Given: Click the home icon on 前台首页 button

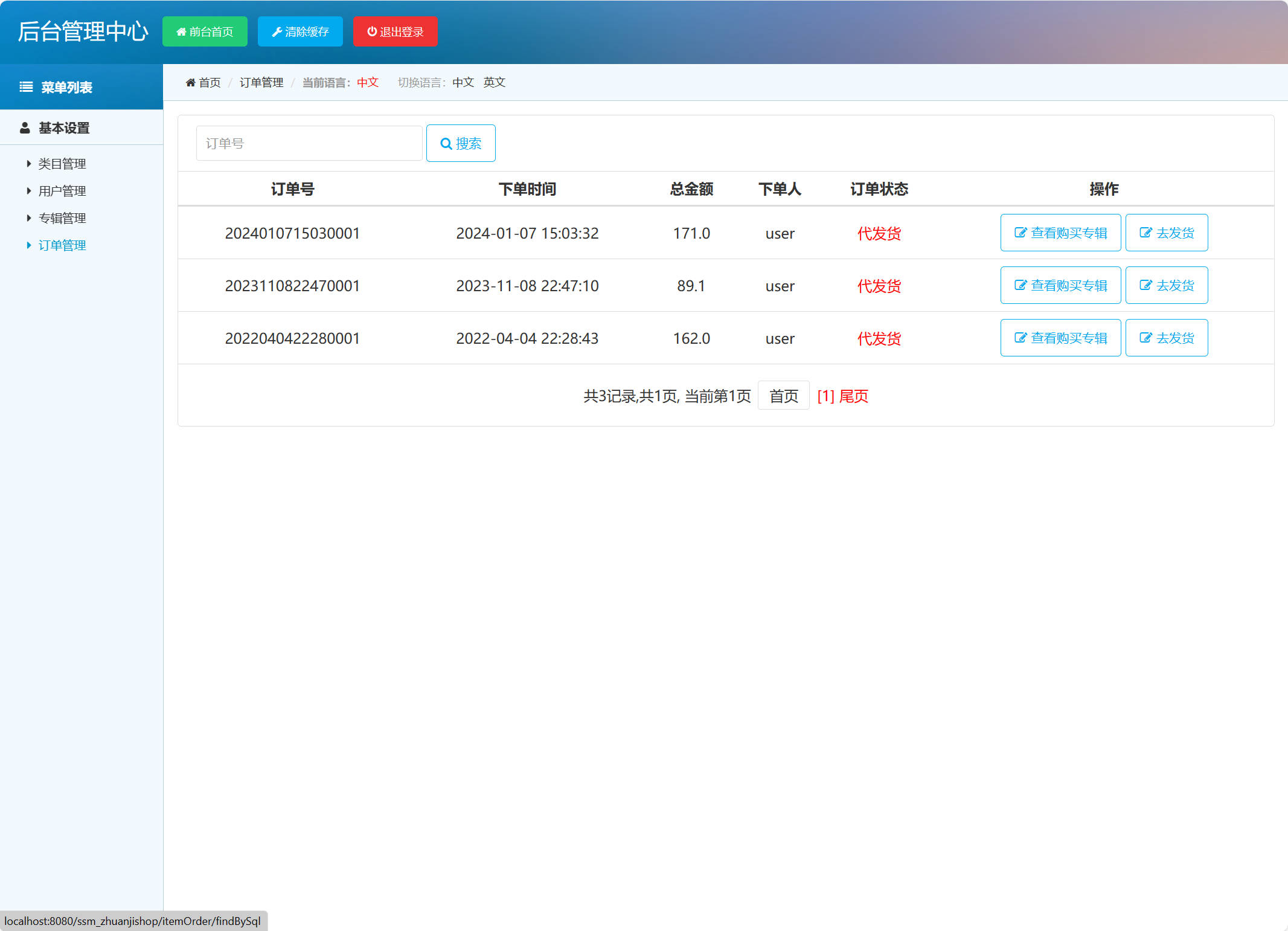Looking at the screenshot, I should click(x=181, y=31).
